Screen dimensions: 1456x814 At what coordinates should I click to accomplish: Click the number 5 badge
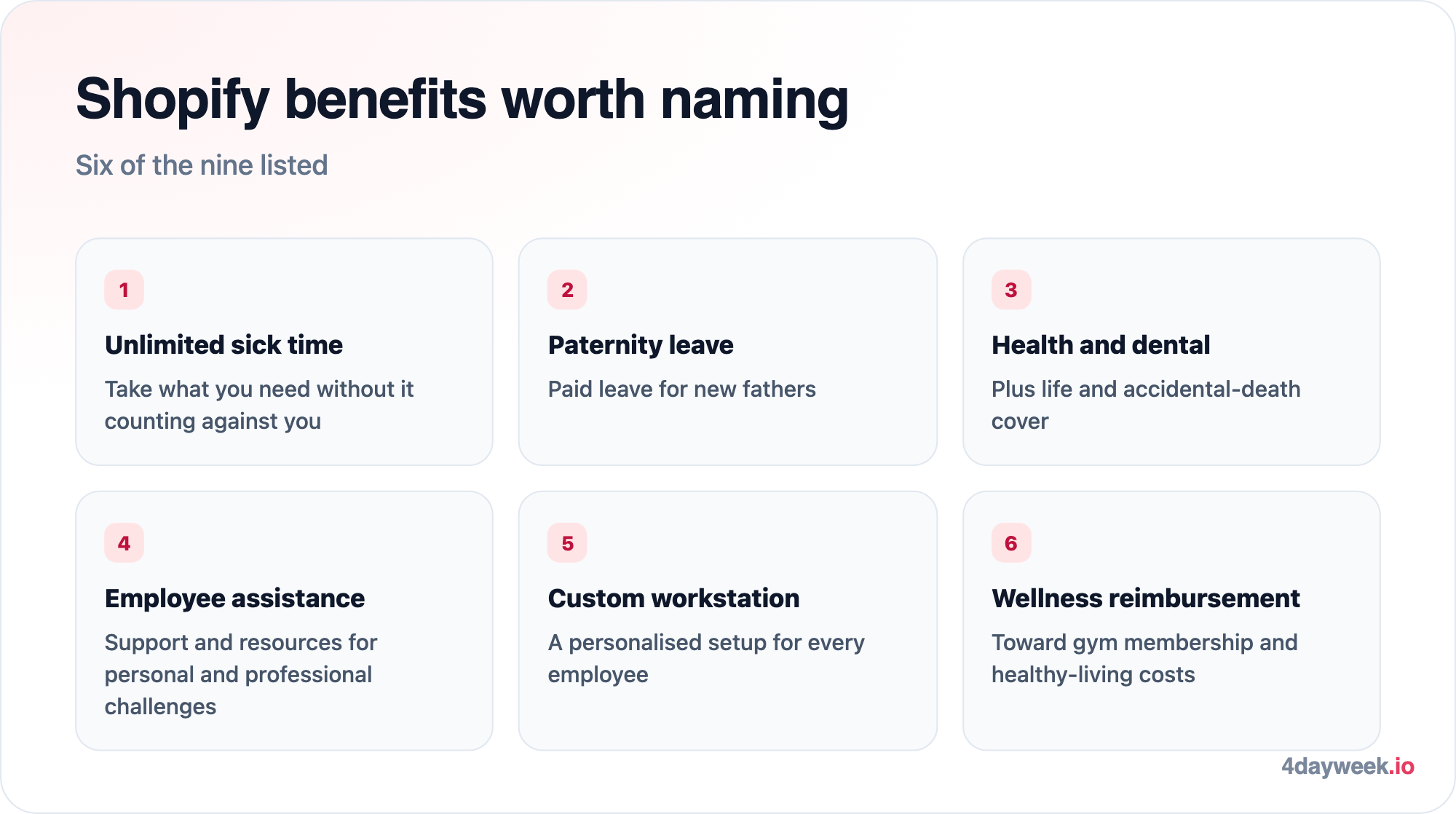point(567,543)
